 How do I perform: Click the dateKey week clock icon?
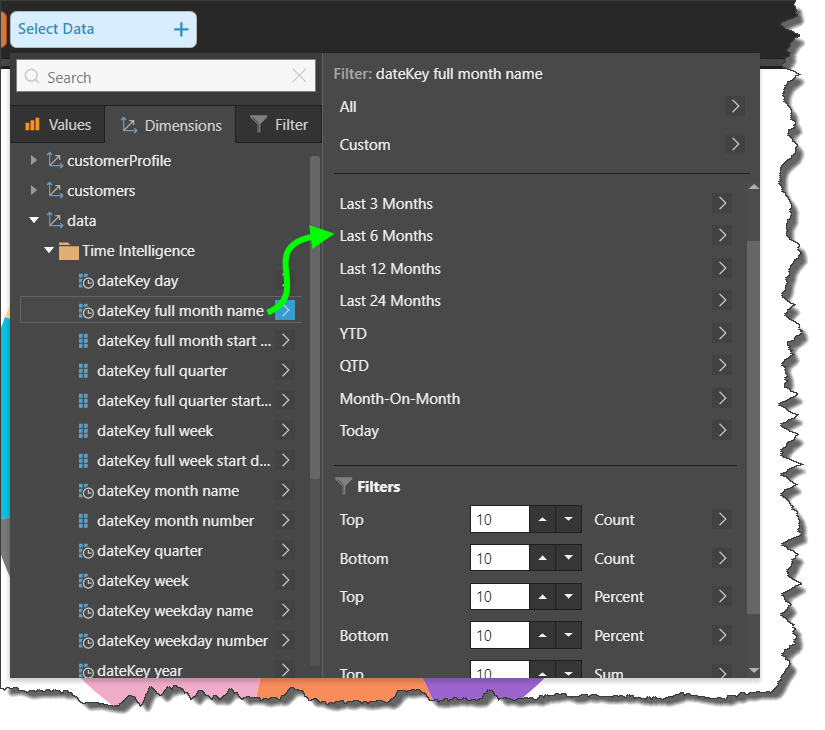(86, 581)
